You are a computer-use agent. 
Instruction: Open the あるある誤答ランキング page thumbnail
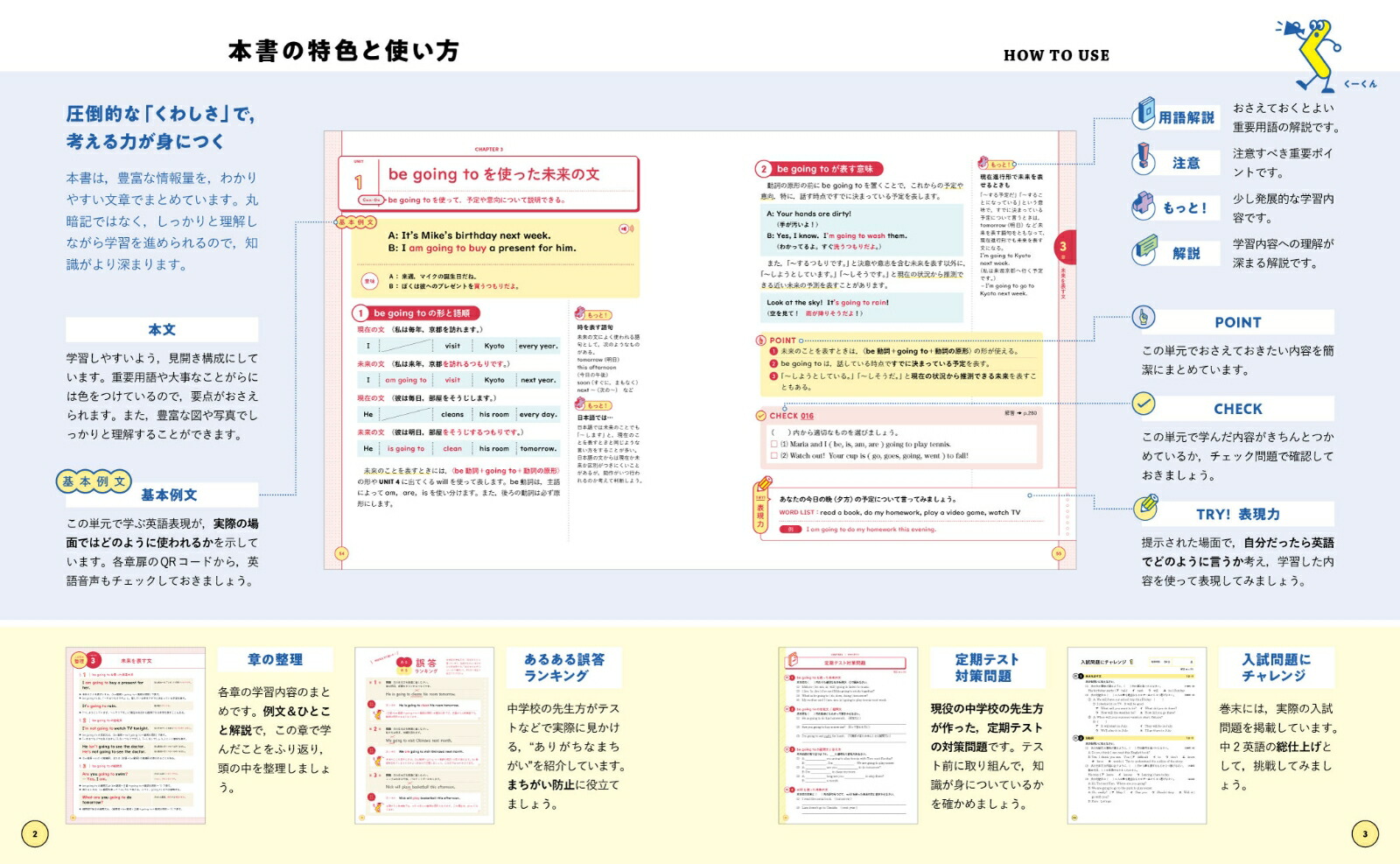click(424, 735)
